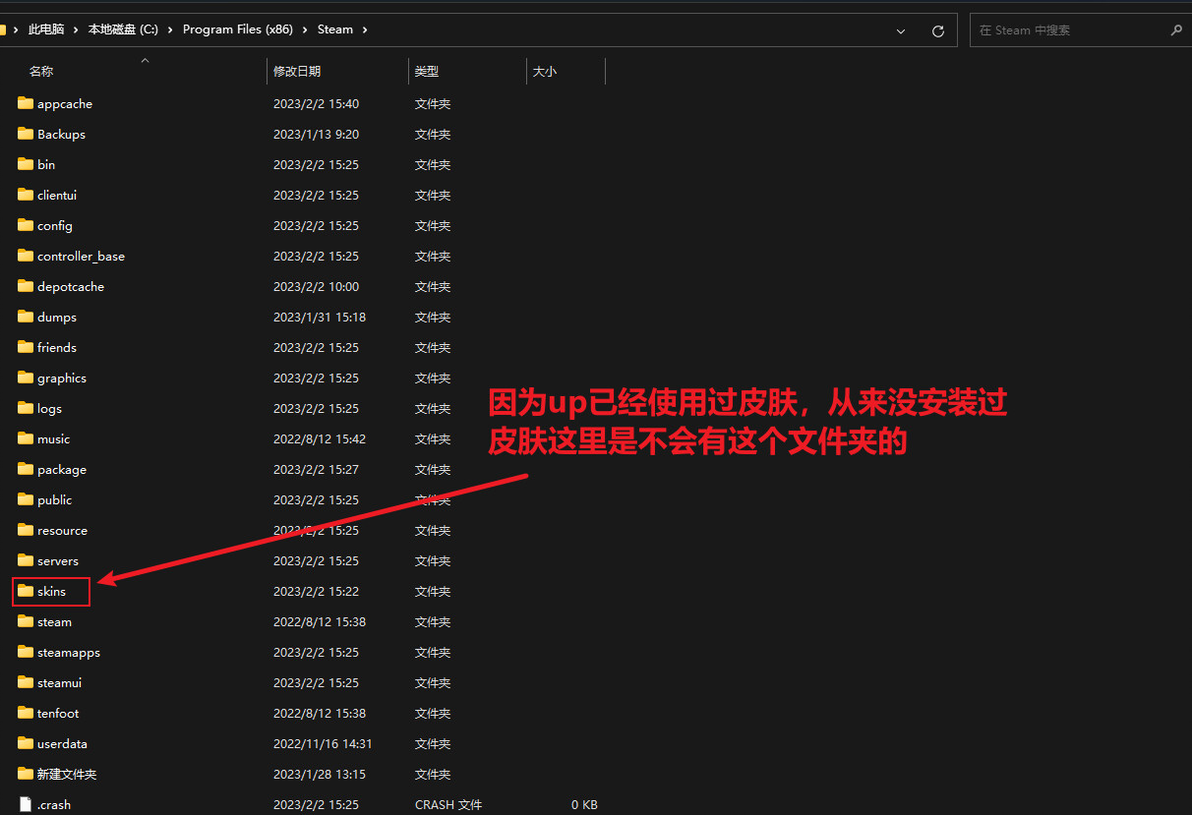The height and width of the screenshot is (815, 1192).
Task: Click the graphics folder icon
Action: click(25, 377)
